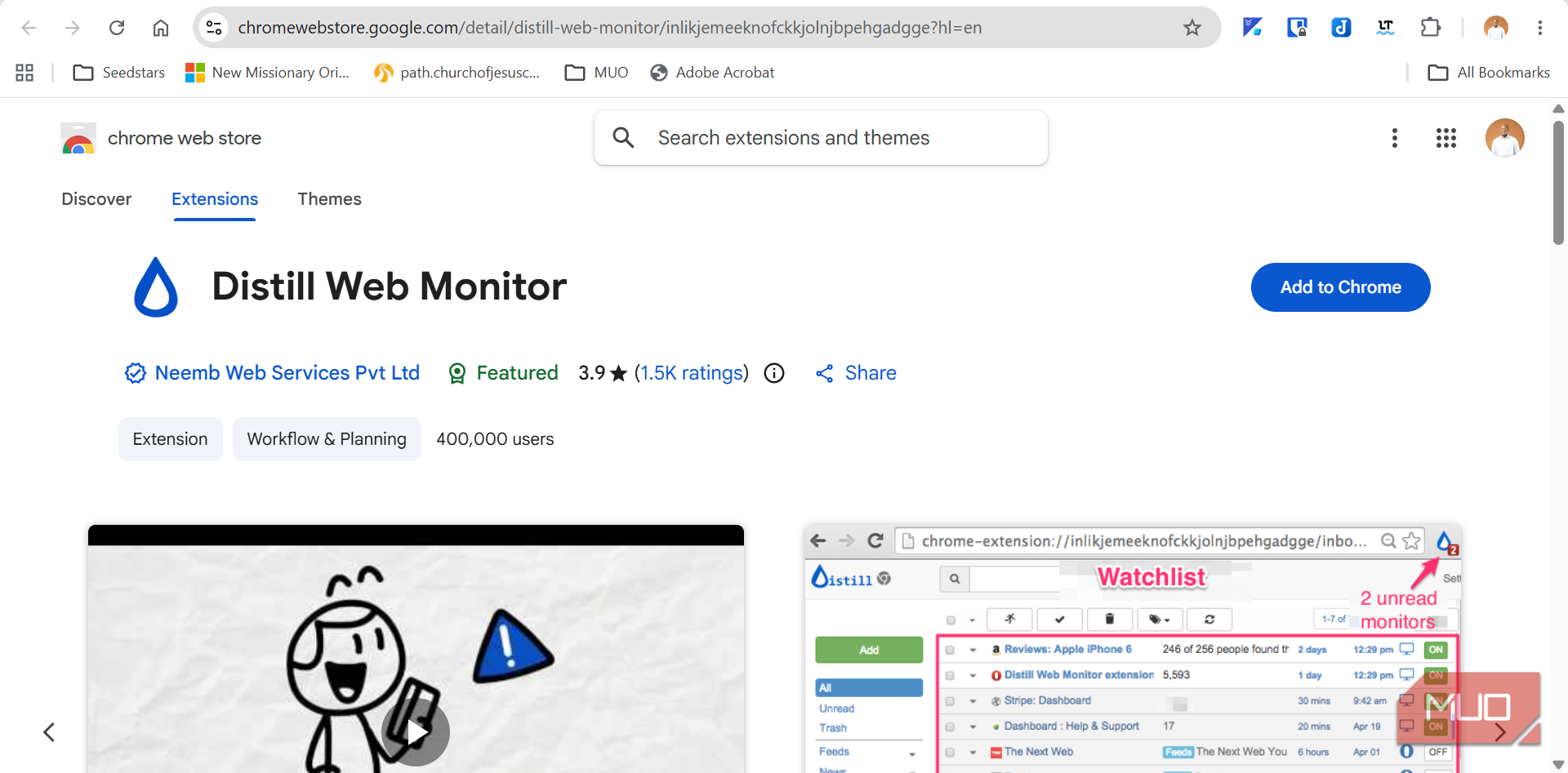Open the Google account avatar in web store
1568x773 pixels.
tap(1505, 138)
